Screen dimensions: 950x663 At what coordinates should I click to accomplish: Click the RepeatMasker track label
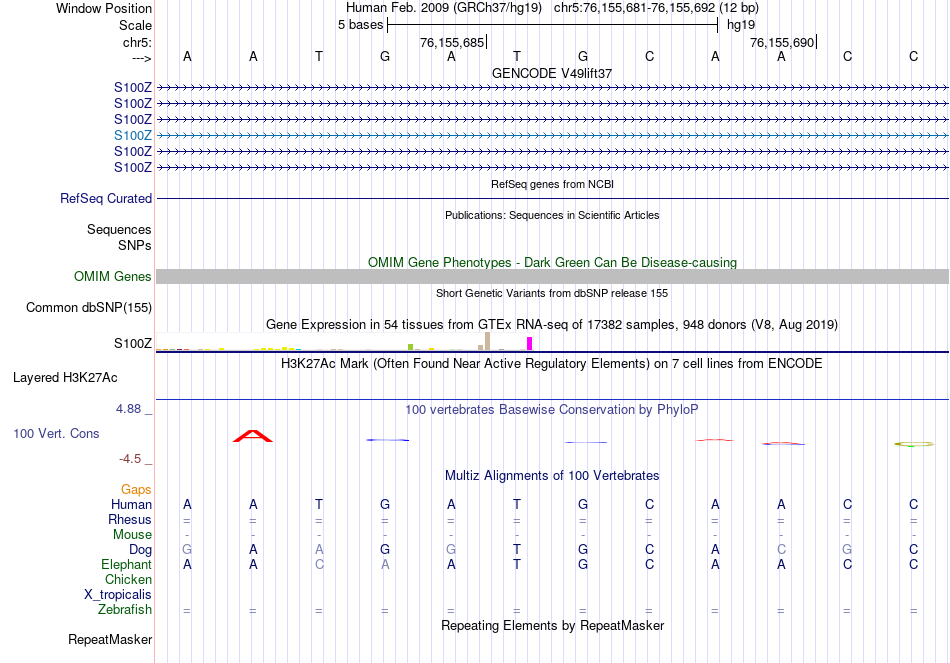point(110,639)
